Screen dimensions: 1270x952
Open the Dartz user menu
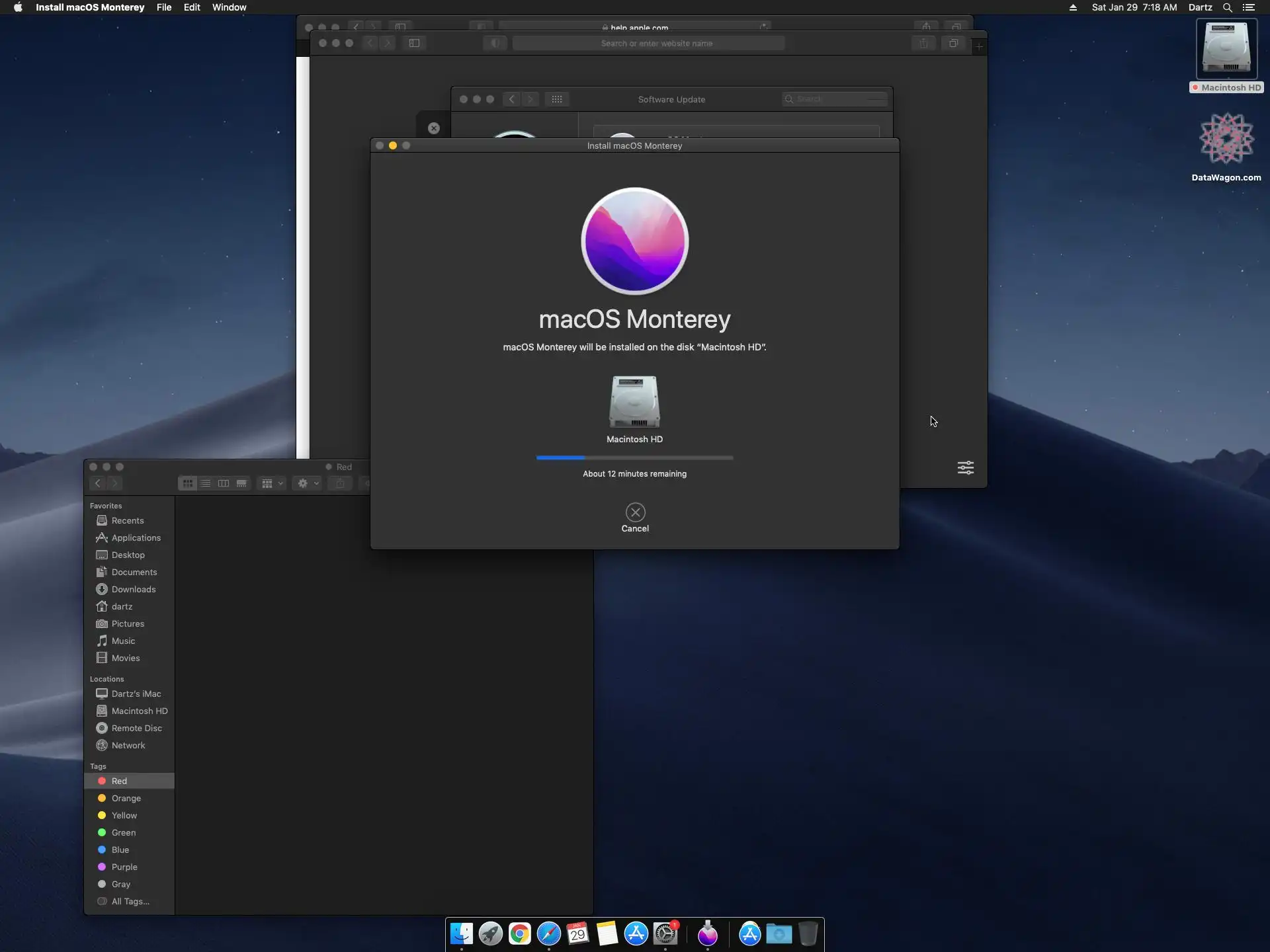1199,7
